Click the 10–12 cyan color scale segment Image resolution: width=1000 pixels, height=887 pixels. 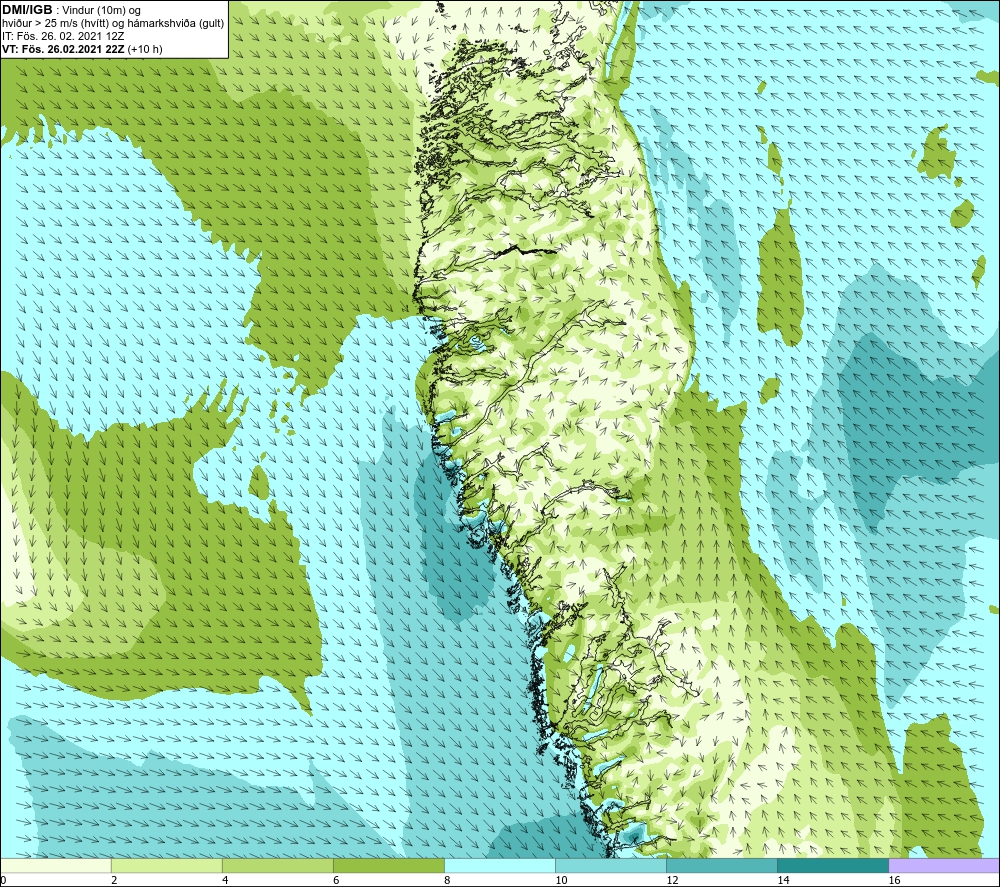click(611, 865)
